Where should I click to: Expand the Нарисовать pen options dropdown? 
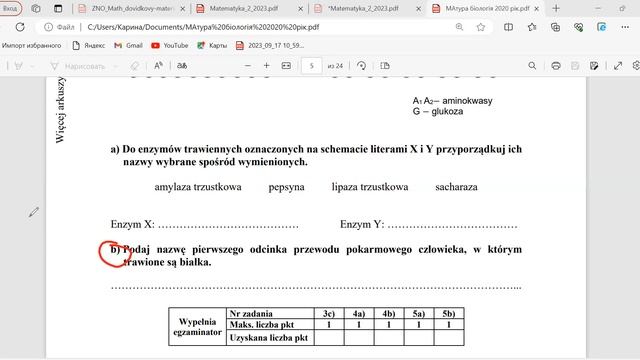coord(116,66)
